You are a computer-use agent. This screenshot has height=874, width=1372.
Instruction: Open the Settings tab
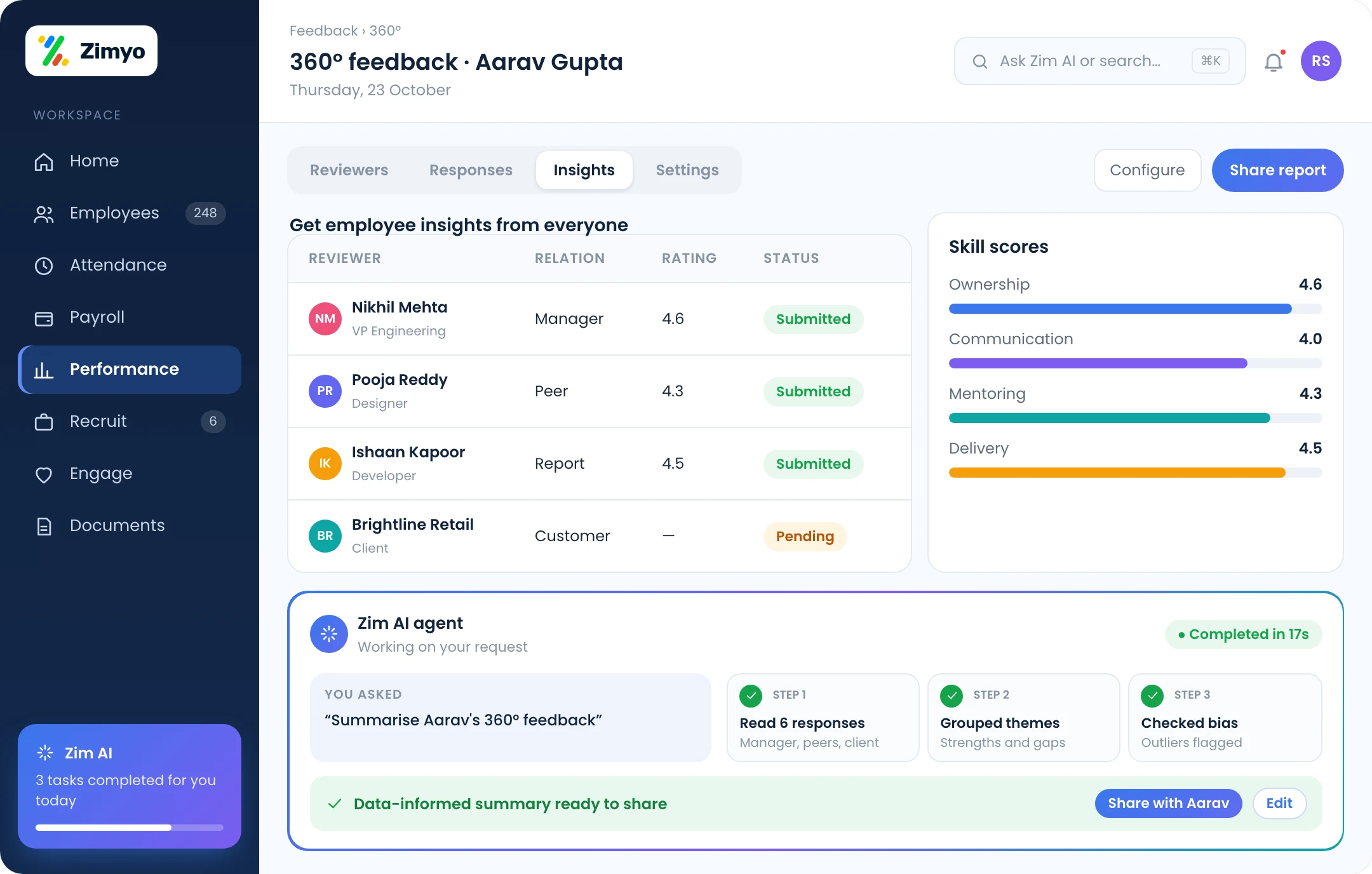[x=687, y=170]
